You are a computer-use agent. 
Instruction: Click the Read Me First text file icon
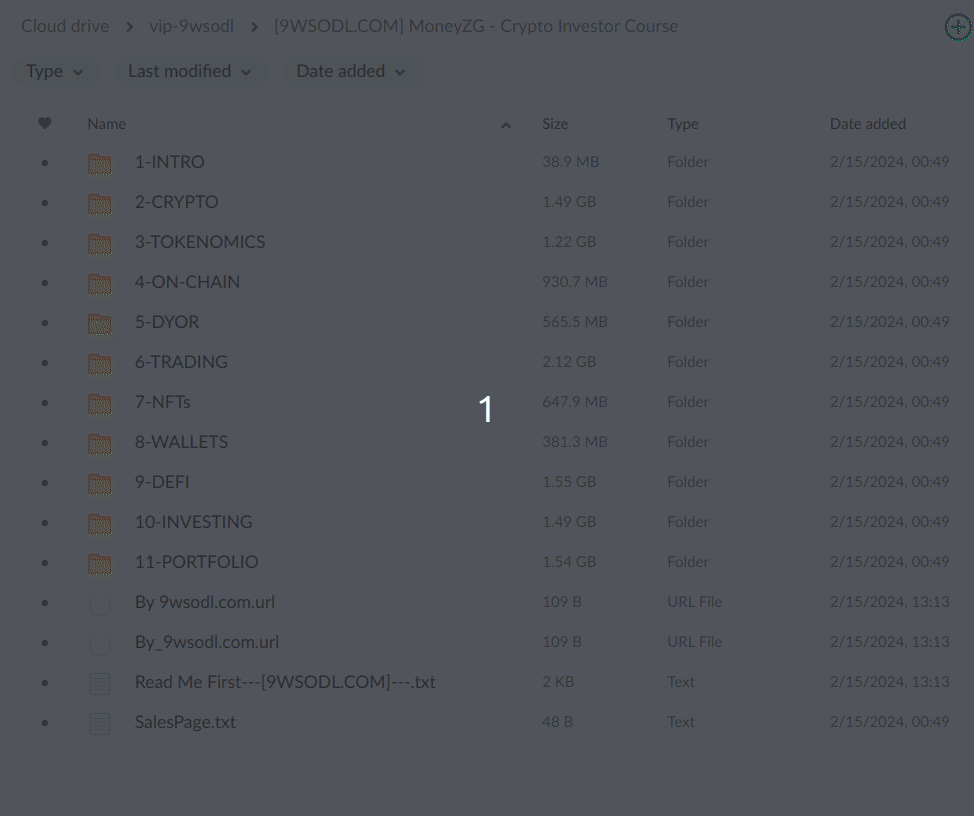coord(99,683)
